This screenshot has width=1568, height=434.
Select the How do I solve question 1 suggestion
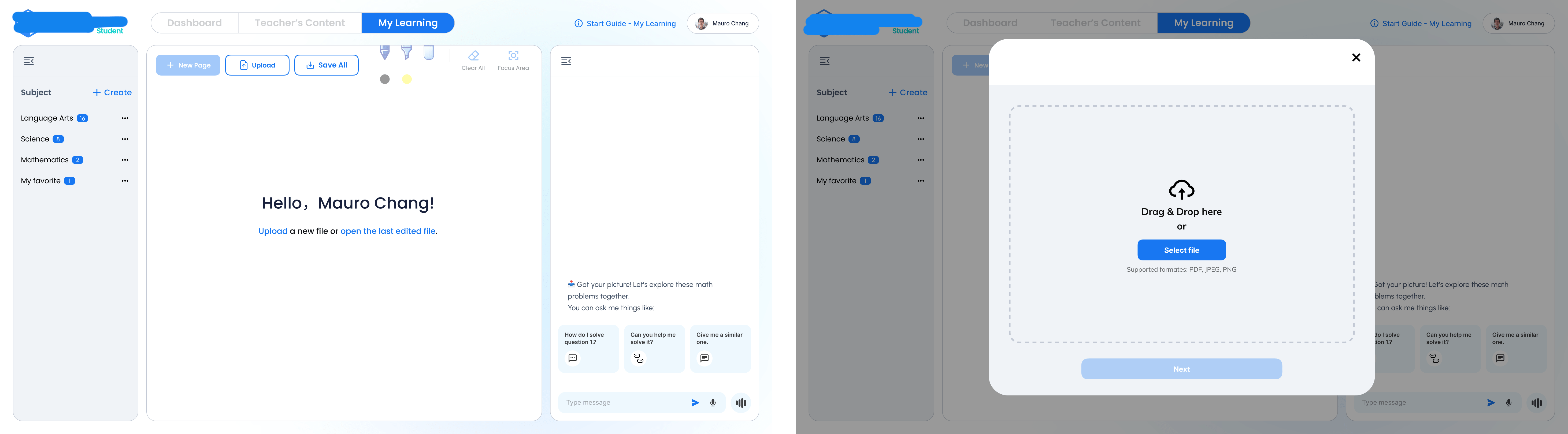pyautogui.click(x=589, y=349)
